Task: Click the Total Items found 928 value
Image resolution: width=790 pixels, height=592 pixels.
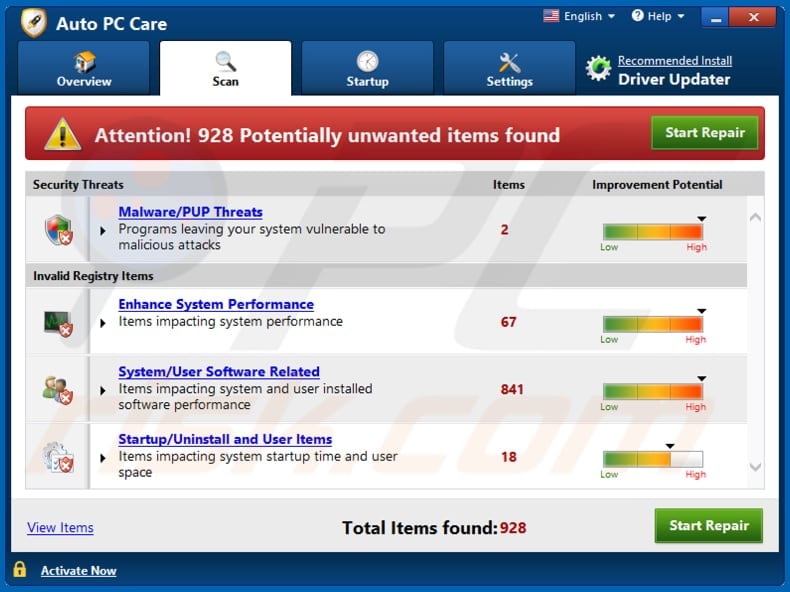Action: click(513, 528)
